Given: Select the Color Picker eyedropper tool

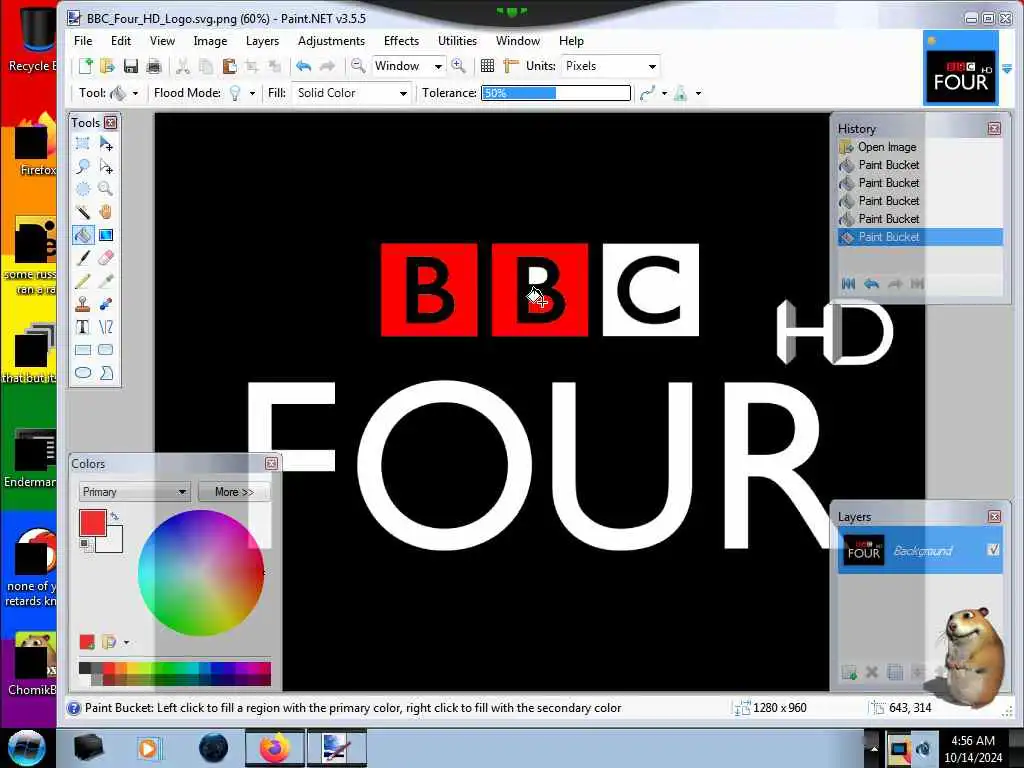Looking at the screenshot, I should pos(106,281).
